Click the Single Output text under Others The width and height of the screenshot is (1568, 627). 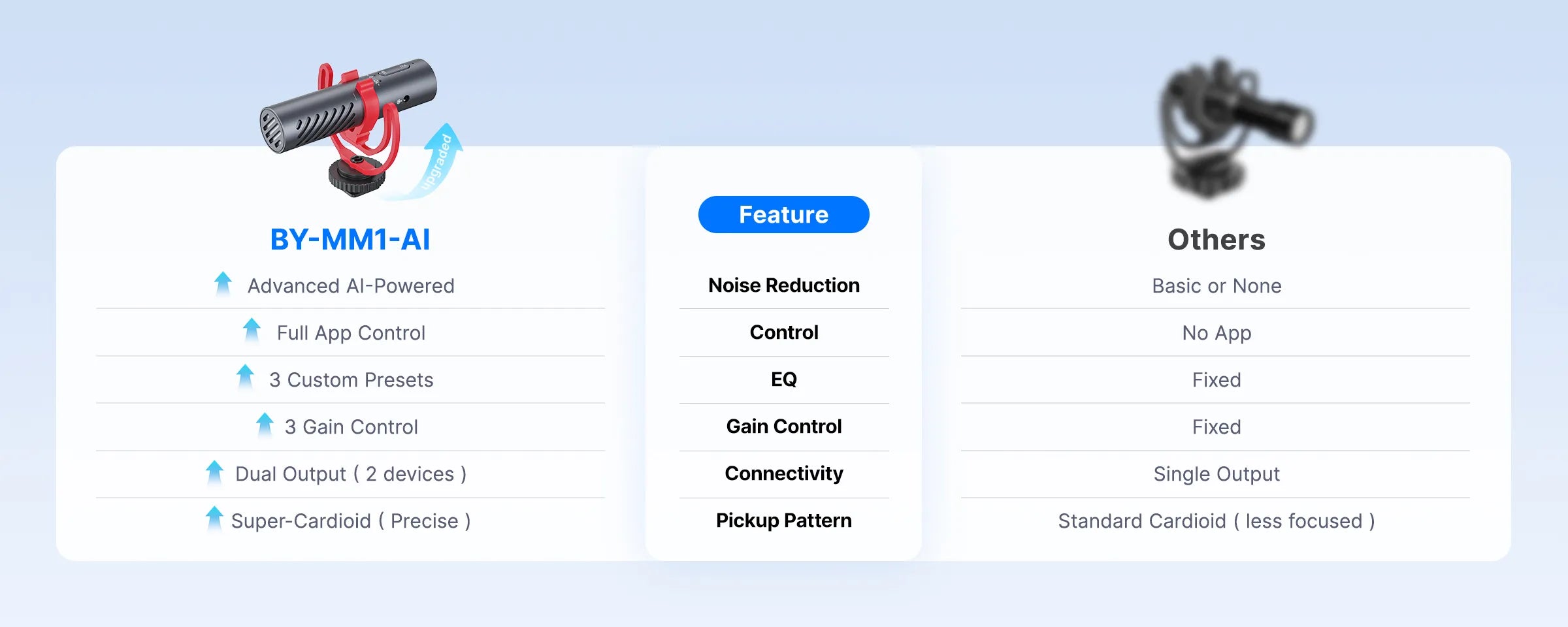[1216, 474]
